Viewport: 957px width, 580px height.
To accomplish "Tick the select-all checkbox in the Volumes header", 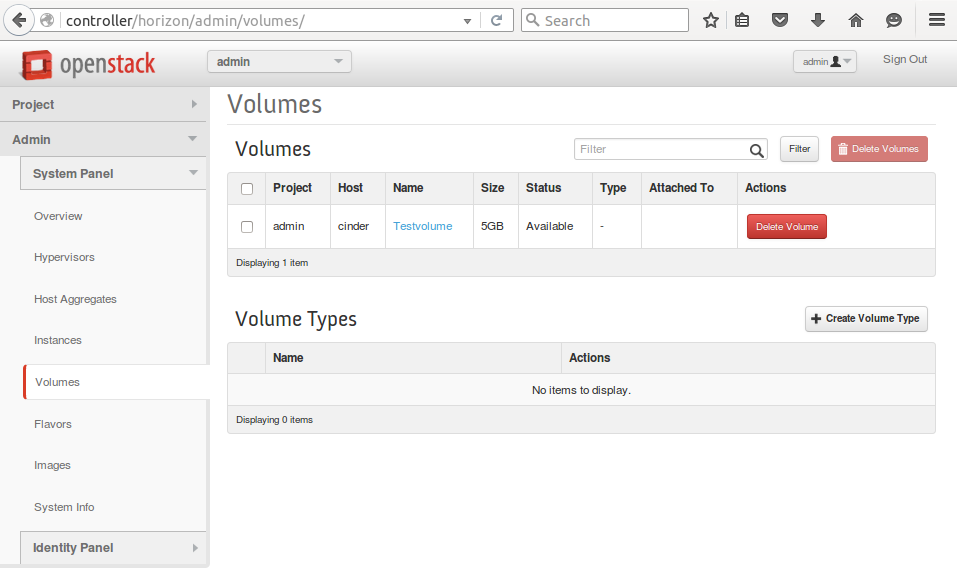I will coord(247,188).
